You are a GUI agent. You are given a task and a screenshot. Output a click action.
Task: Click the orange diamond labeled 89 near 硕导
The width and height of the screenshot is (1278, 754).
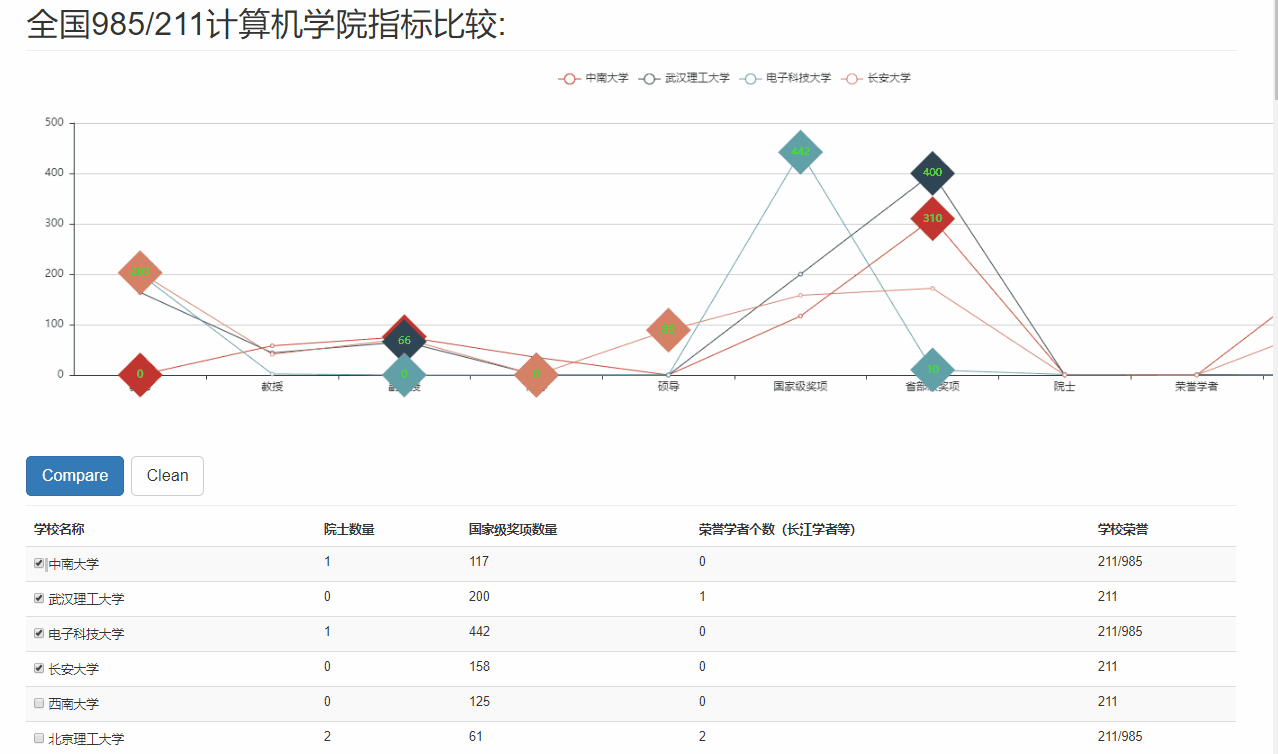click(668, 330)
